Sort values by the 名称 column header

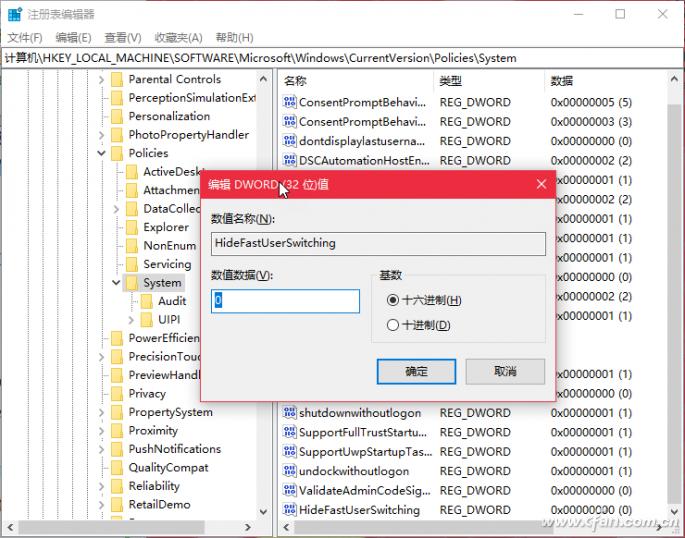click(356, 81)
